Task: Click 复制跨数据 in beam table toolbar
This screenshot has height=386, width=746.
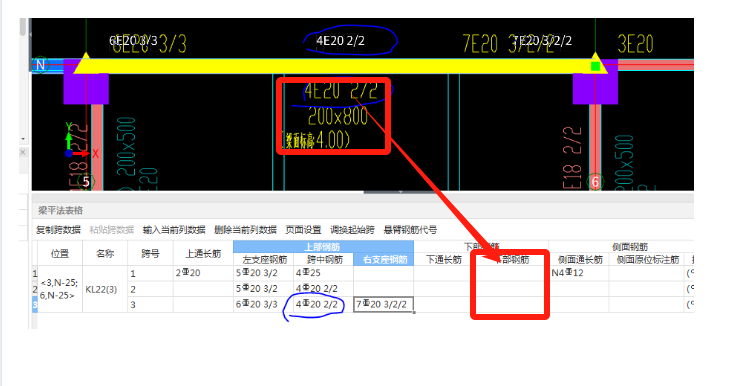Action: click(x=58, y=230)
